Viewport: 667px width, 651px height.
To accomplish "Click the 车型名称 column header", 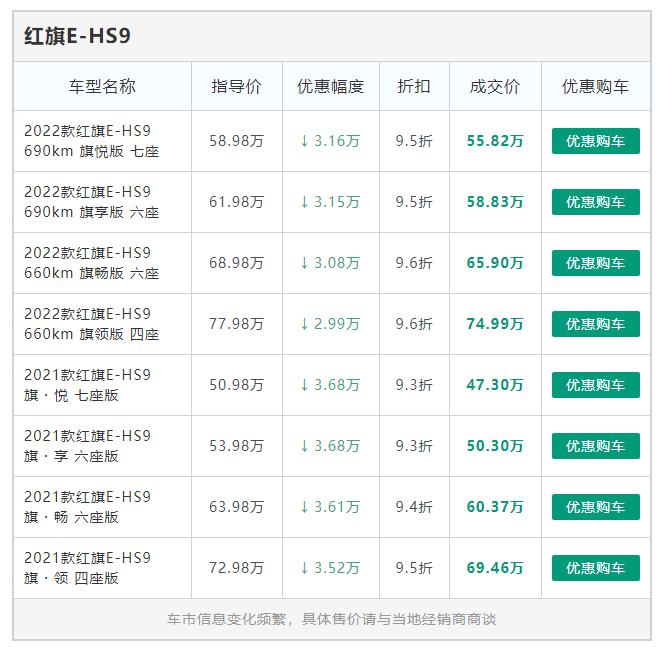I will (x=102, y=86).
